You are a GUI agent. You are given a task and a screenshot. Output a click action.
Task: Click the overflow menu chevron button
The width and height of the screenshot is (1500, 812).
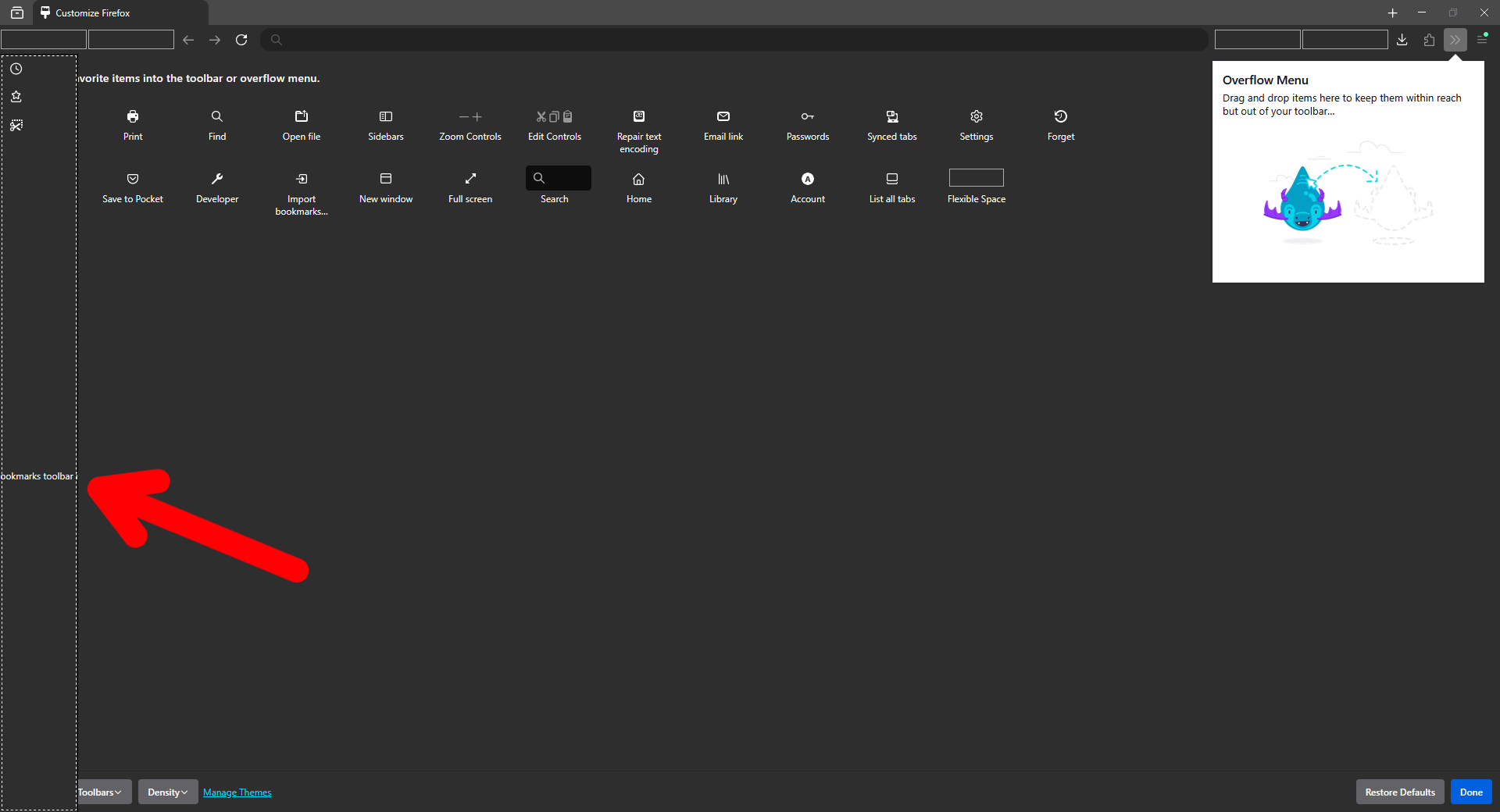(1455, 40)
